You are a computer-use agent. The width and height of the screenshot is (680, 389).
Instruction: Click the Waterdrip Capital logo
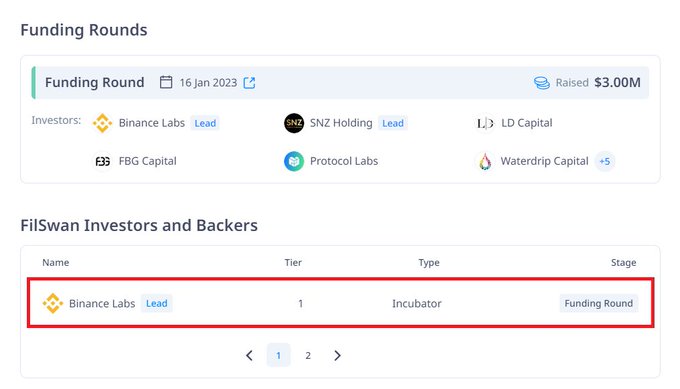click(485, 161)
